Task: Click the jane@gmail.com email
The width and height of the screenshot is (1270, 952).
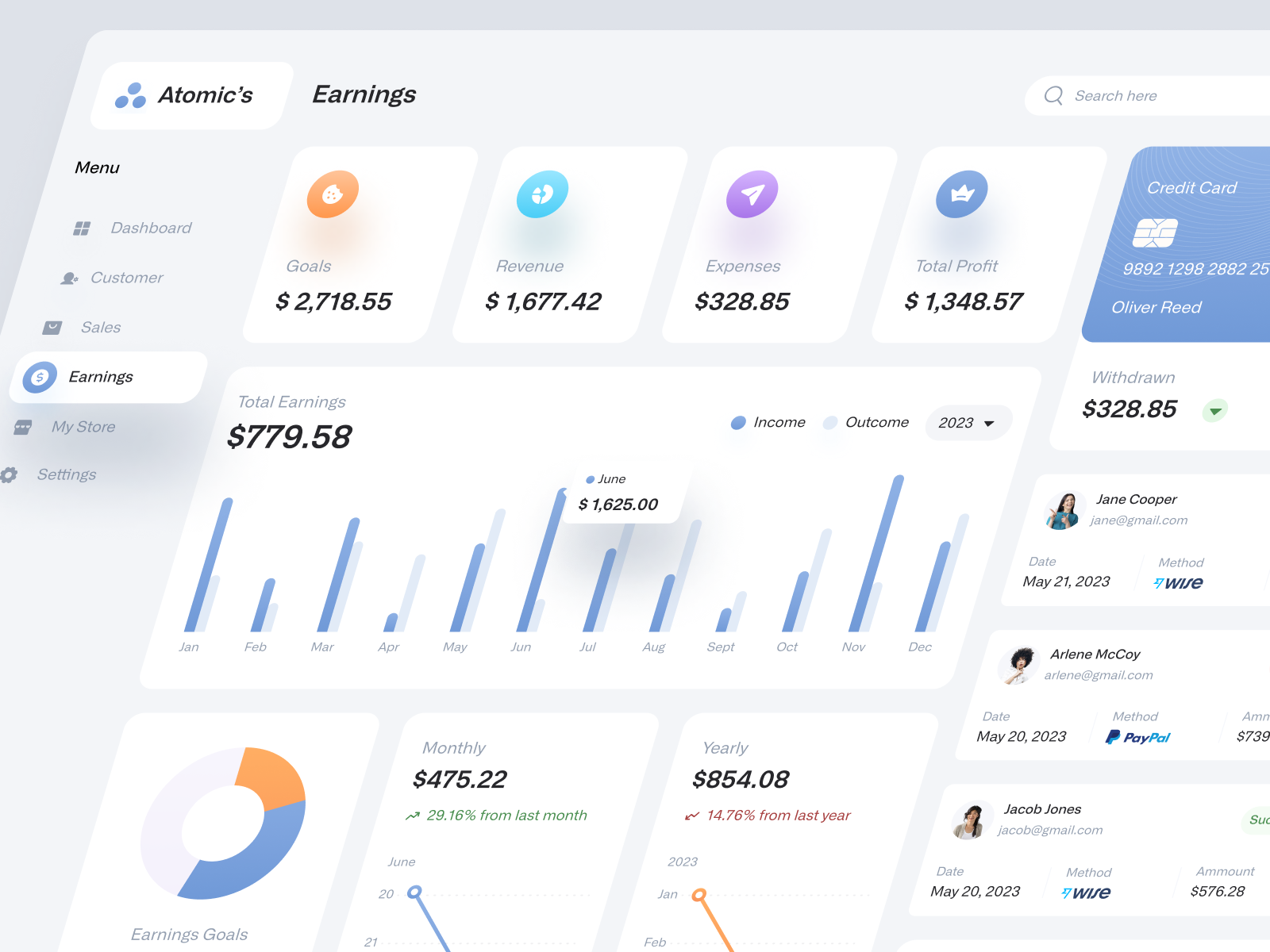Action: point(1139,520)
